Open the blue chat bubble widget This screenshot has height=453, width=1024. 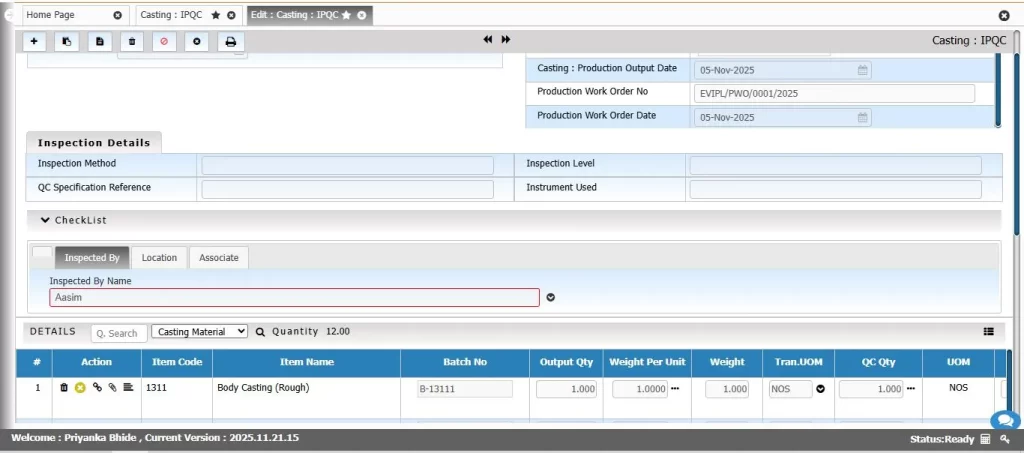1003,421
